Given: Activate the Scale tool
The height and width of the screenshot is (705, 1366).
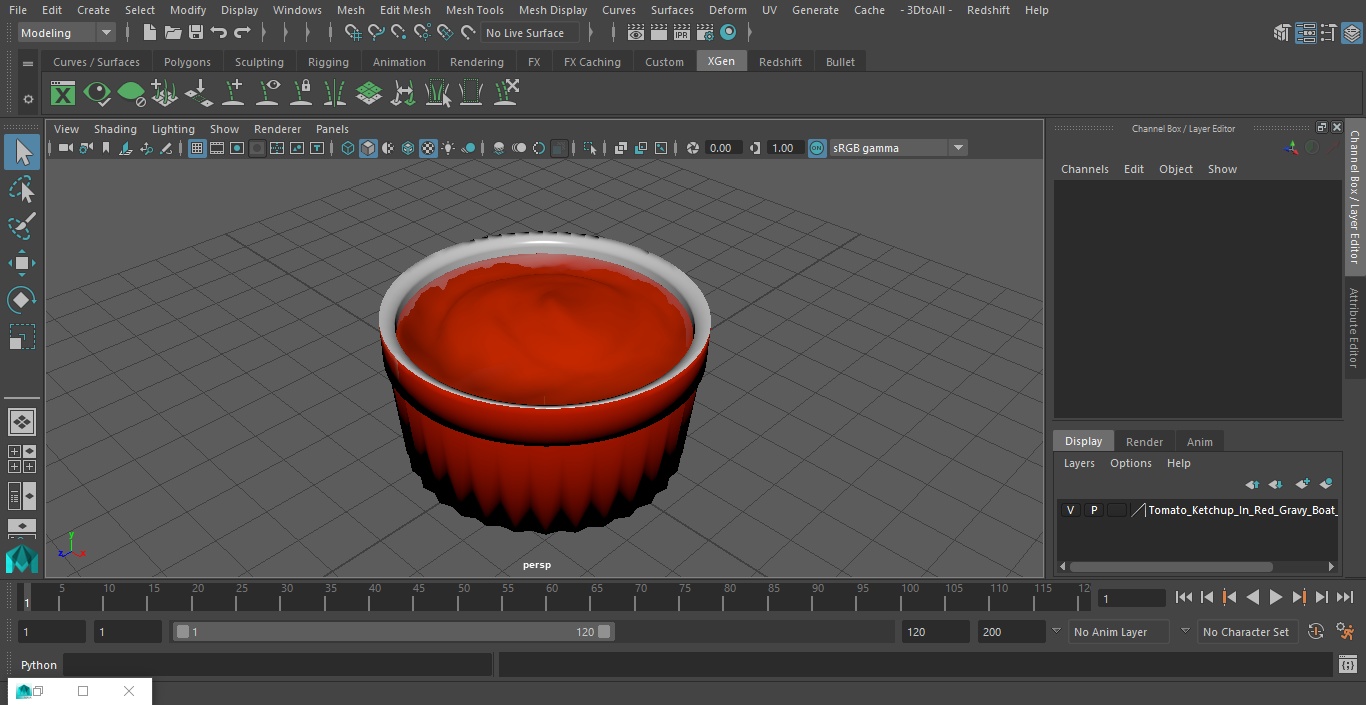Looking at the screenshot, I should pos(22,337).
